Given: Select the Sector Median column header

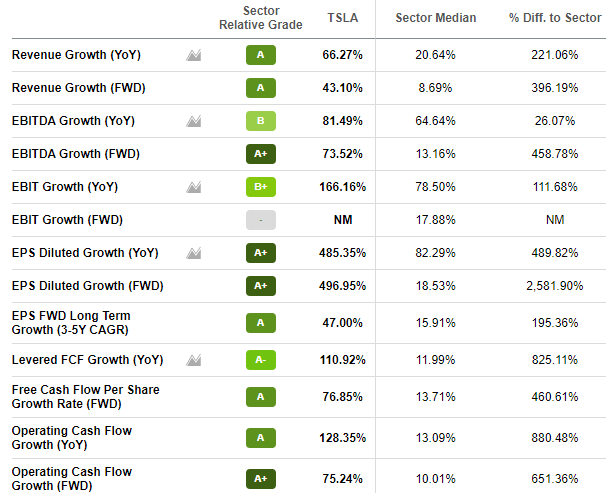Looking at the screenshot, I should click(x=436, y=18).
